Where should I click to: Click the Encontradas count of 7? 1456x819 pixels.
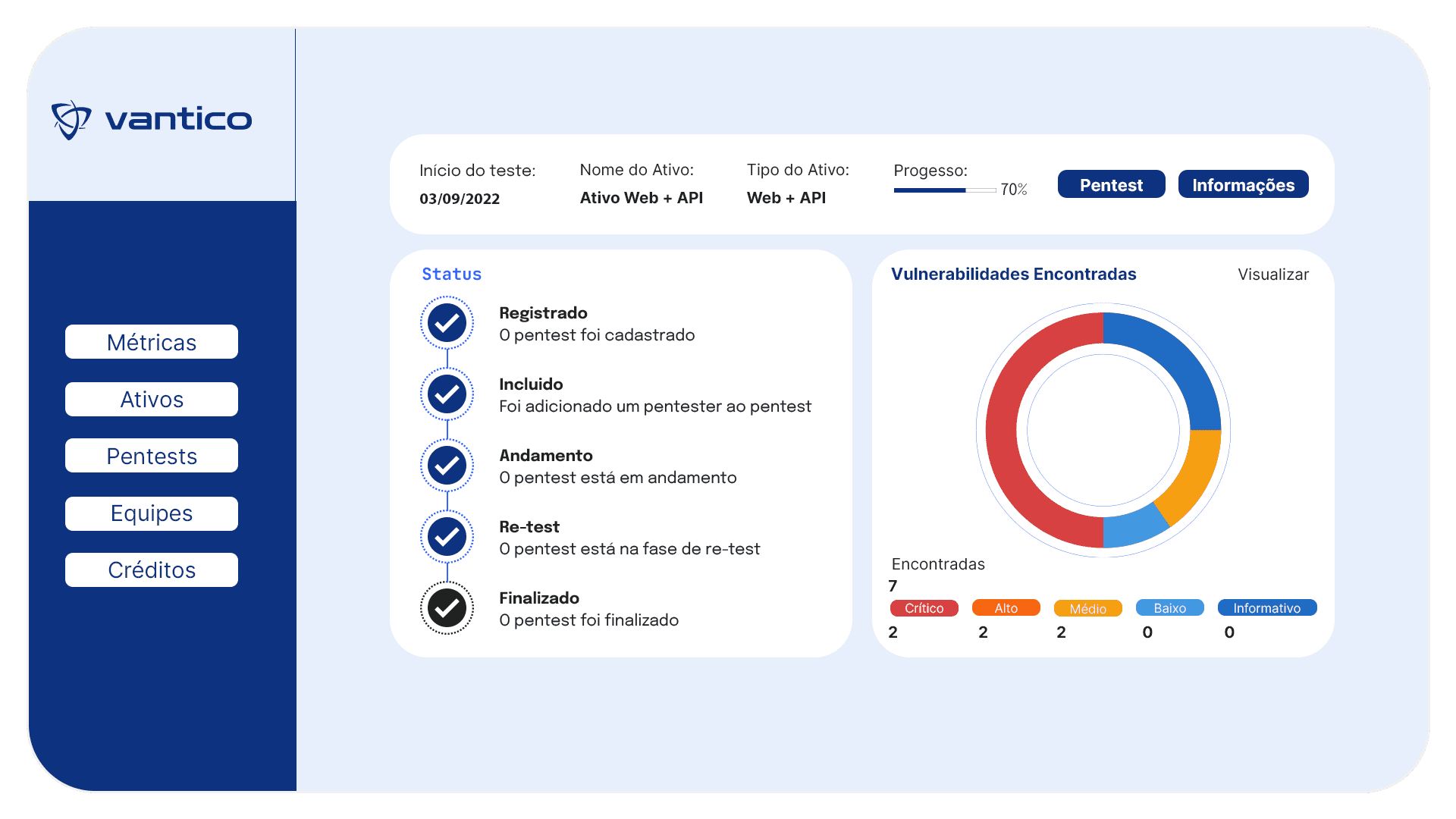[893, 585]
